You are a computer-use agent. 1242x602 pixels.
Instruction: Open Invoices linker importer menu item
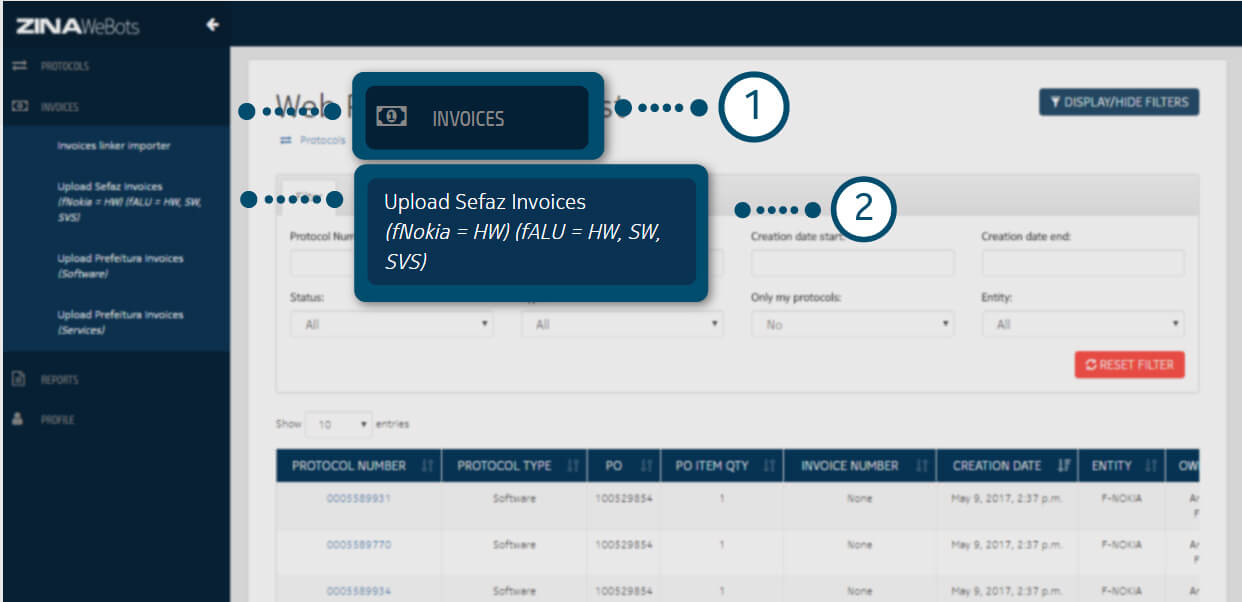[113, 146]
